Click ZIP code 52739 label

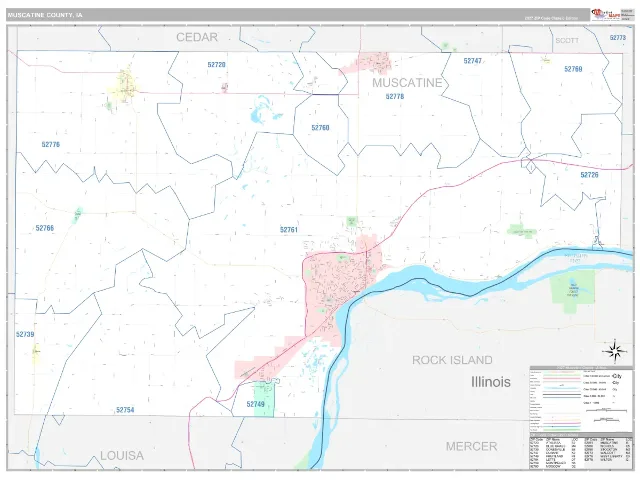coord(25,334)
